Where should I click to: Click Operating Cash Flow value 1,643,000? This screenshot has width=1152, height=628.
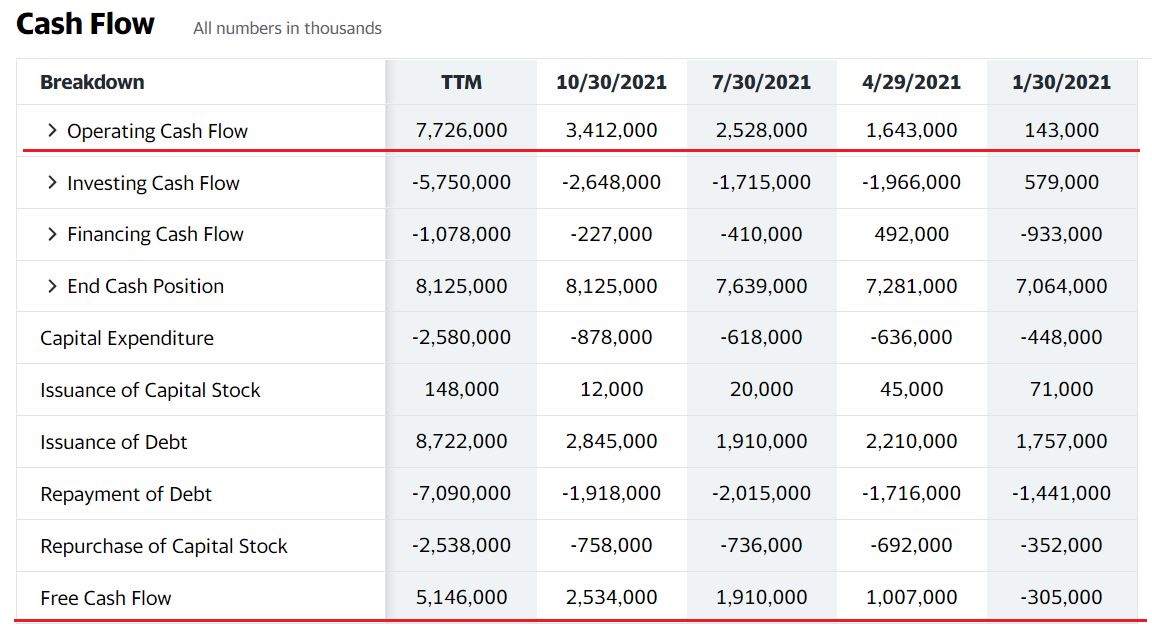911,131
